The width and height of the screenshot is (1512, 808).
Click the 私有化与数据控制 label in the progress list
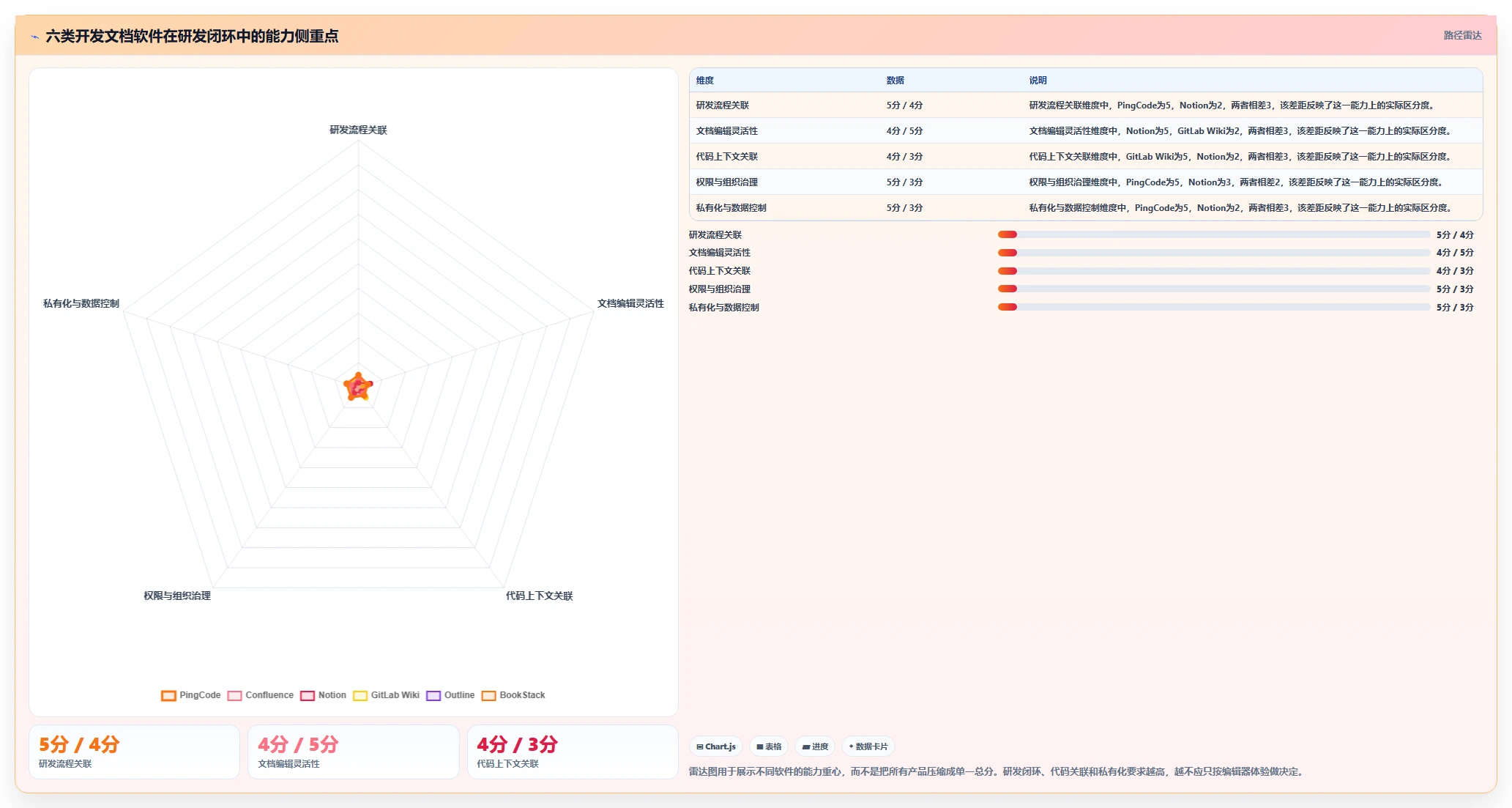tap(724, 308)
